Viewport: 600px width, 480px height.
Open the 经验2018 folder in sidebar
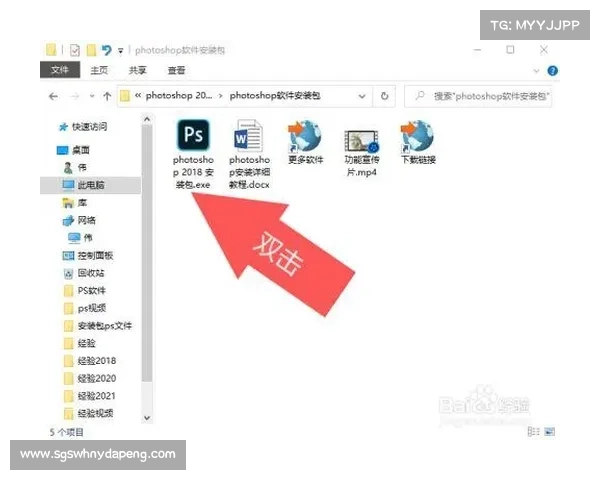(x=90, y=361)
